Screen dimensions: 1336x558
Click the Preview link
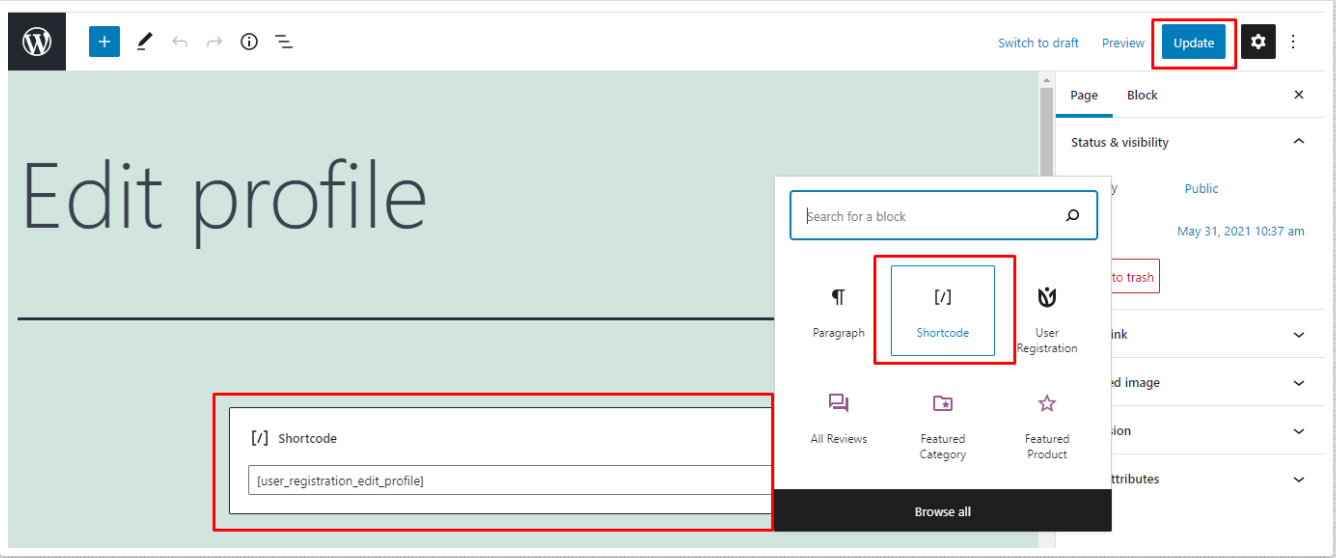tap(1123, 43)
